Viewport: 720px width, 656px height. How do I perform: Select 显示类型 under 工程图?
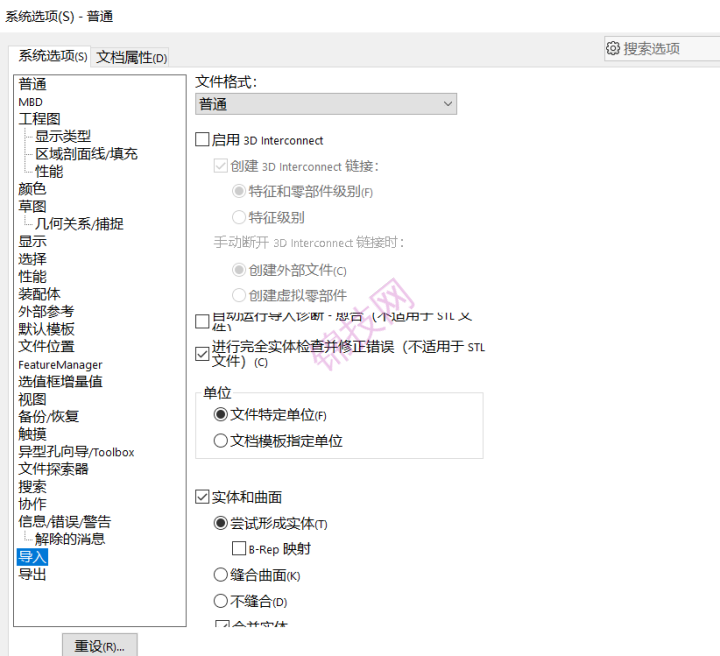pyautogui.click(x=63, y=136)
